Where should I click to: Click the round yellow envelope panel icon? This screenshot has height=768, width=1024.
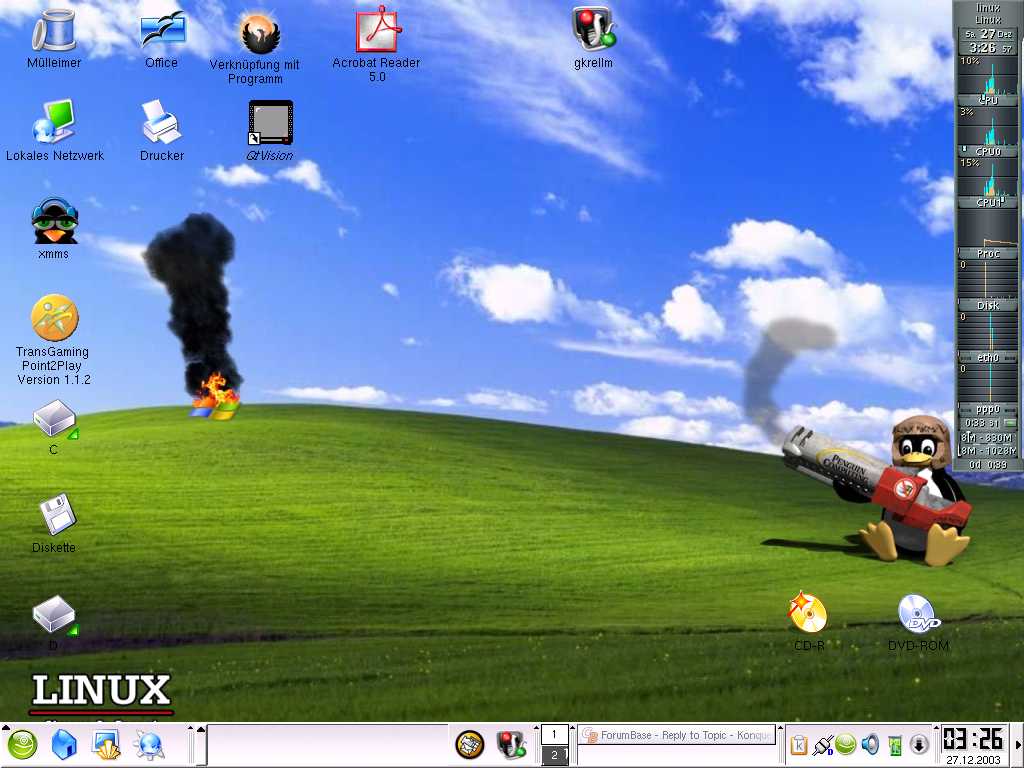pyautogui.click(x=470, y=744)
